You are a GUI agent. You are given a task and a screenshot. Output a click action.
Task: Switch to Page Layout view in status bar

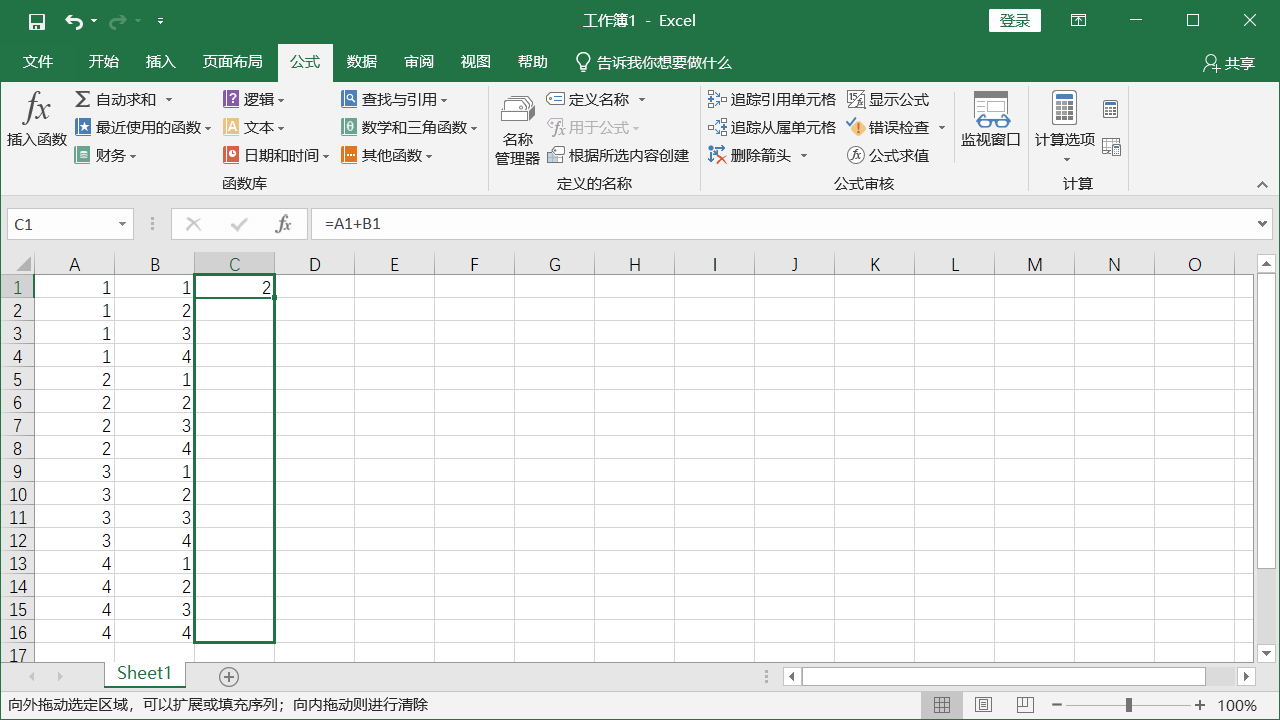pyautogui.click(x=983, y=705)
